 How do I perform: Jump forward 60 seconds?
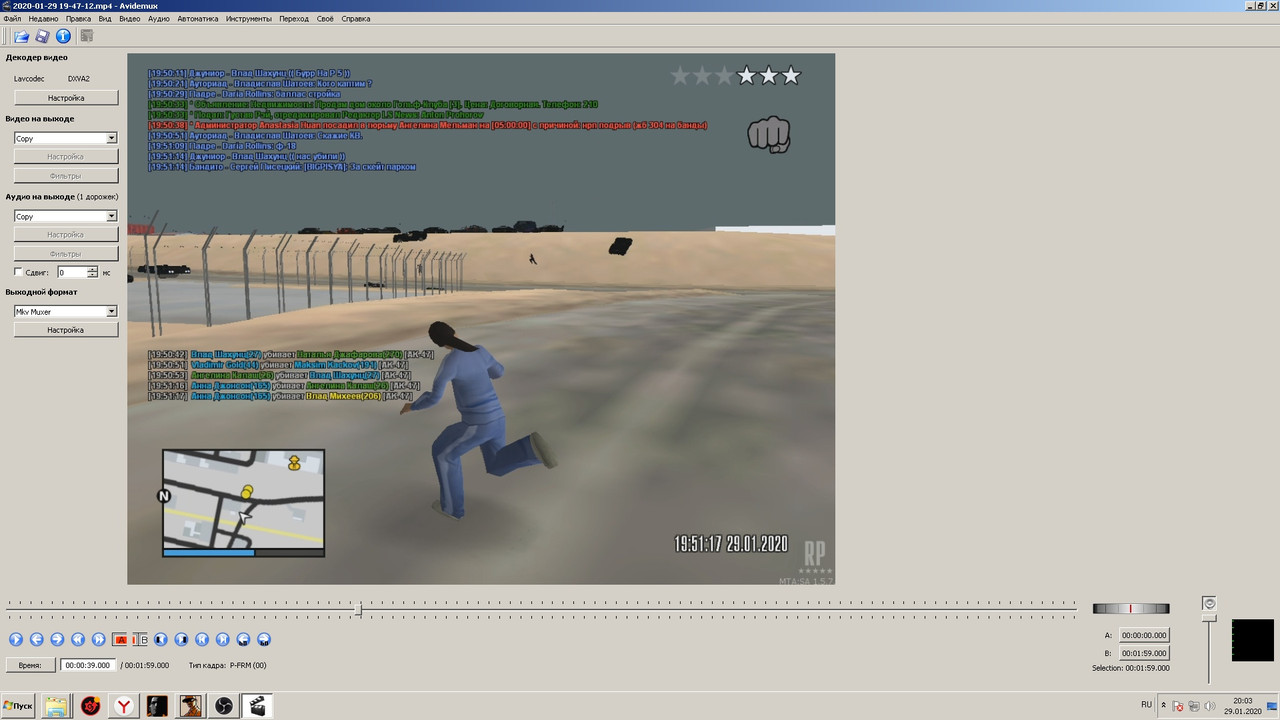tap(264, 639)
